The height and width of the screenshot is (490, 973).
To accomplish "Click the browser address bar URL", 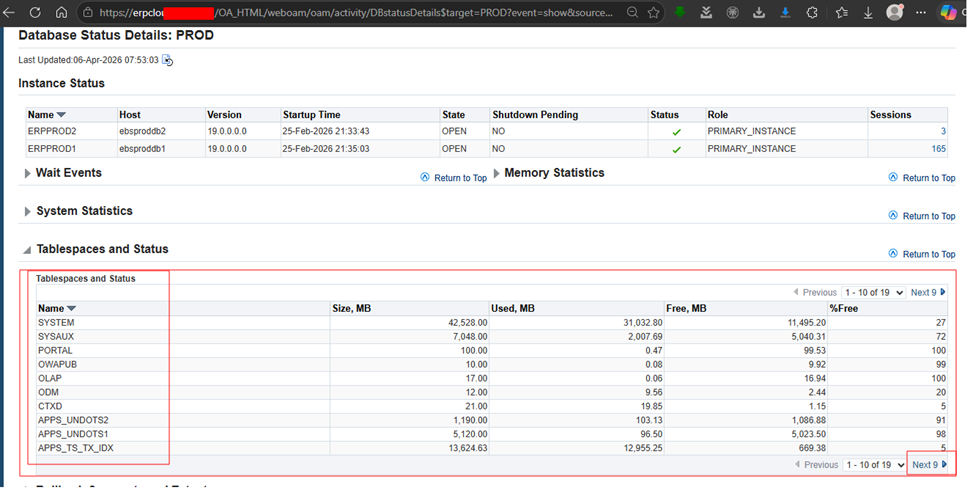I will pyautogui.click(x=350, y=13).
